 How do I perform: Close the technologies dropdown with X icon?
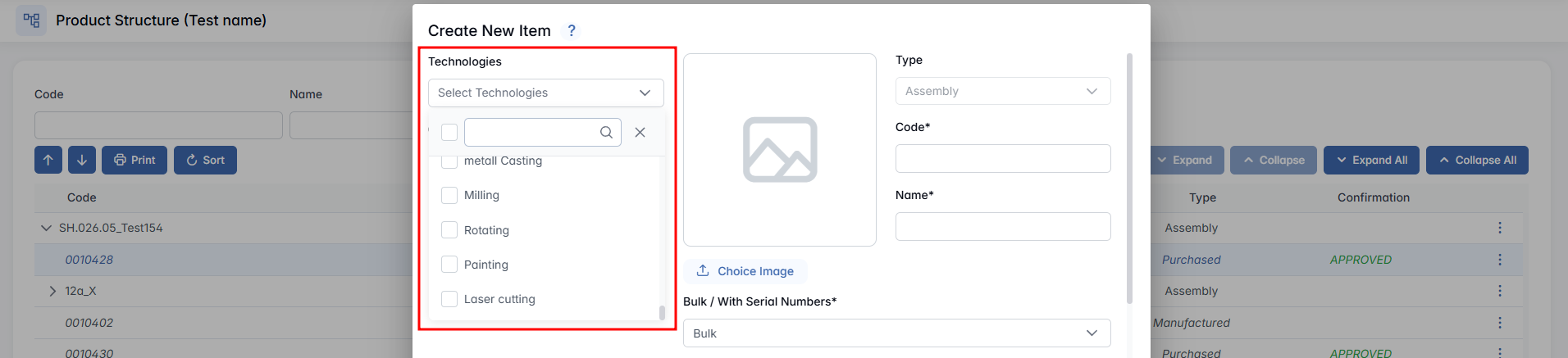(x=640, y=133)
